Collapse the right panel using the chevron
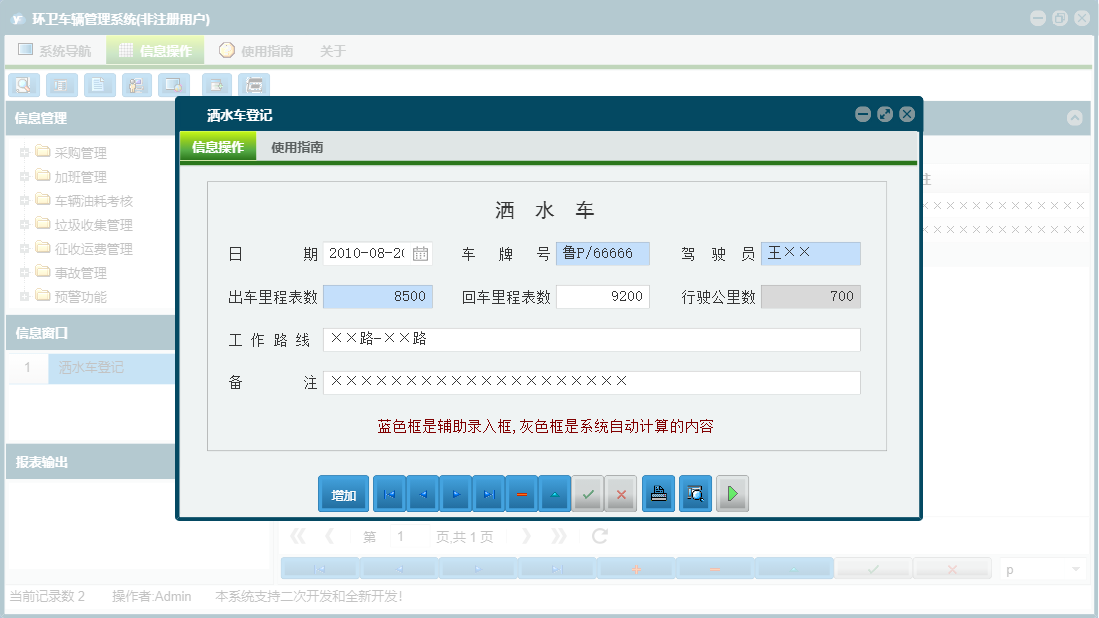 [x=1075, y=118]
